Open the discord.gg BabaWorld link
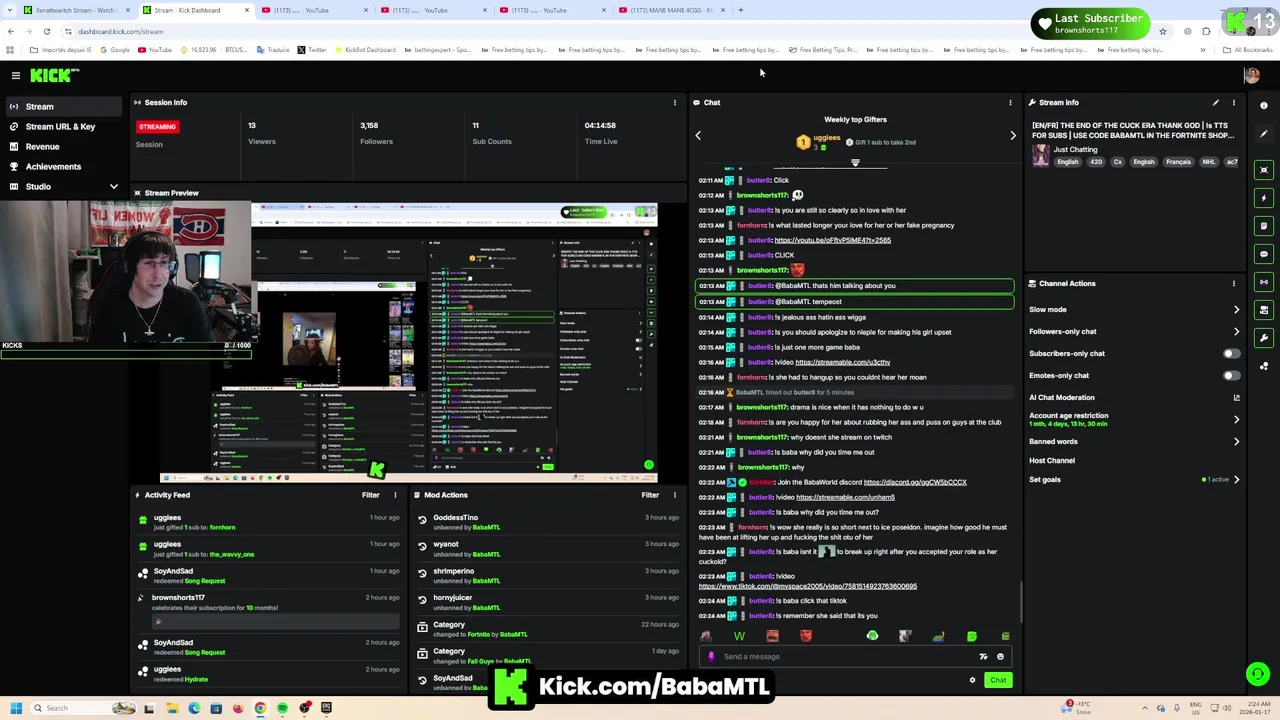 pyautogui.click(x=915, y=482)
